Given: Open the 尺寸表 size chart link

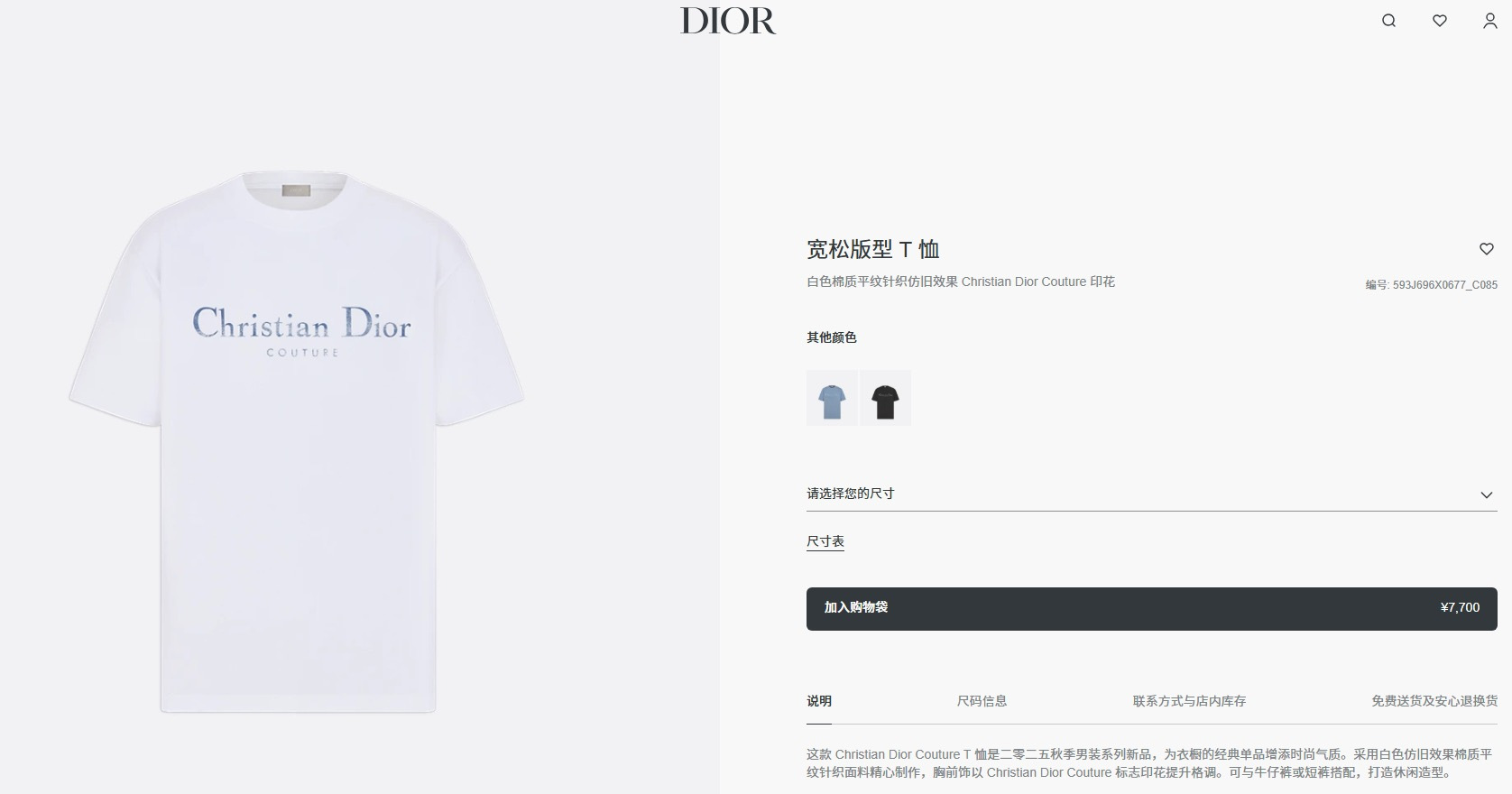Looking at the screenshot, I should (x=825, y=541).
